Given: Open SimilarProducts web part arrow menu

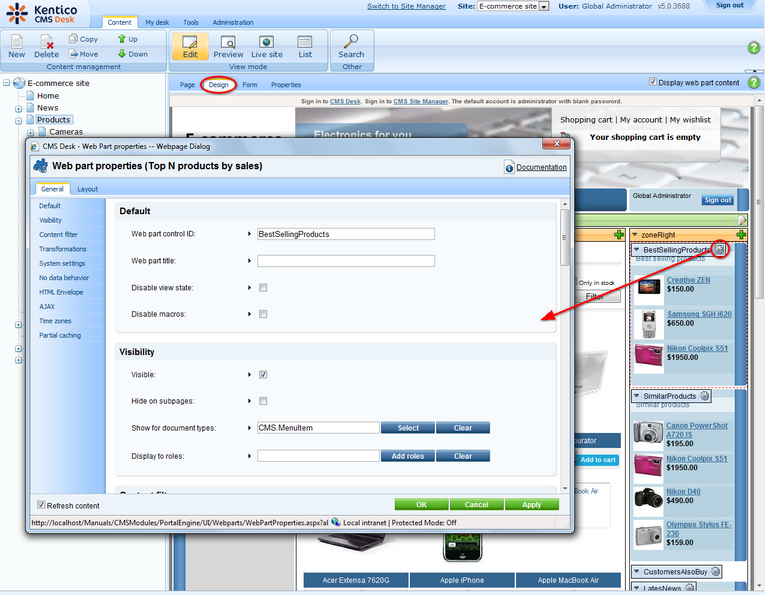Looking at the screenshot, I should [637, 396].
